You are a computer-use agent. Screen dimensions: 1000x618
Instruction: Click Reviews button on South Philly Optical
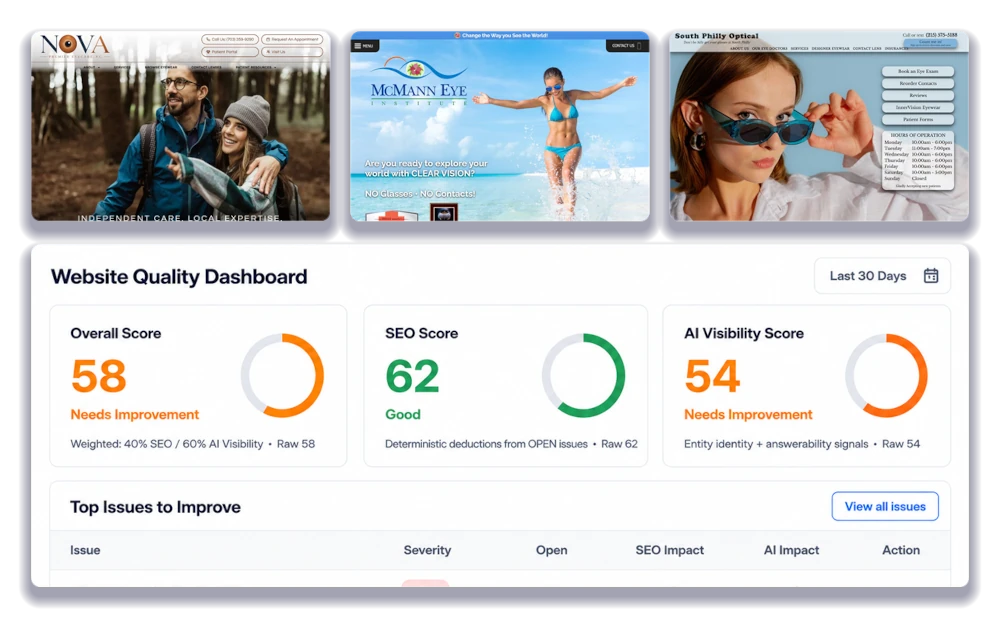(x=918, y=96)
